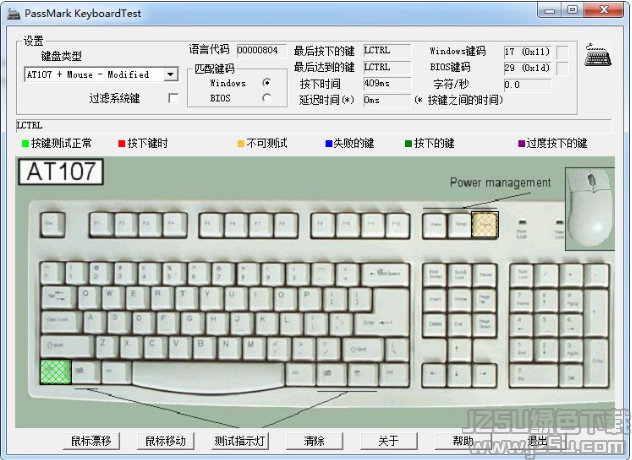Click the F1 key on keyboard image
This screenshot has height=460, width=632.
click(101, 224)
